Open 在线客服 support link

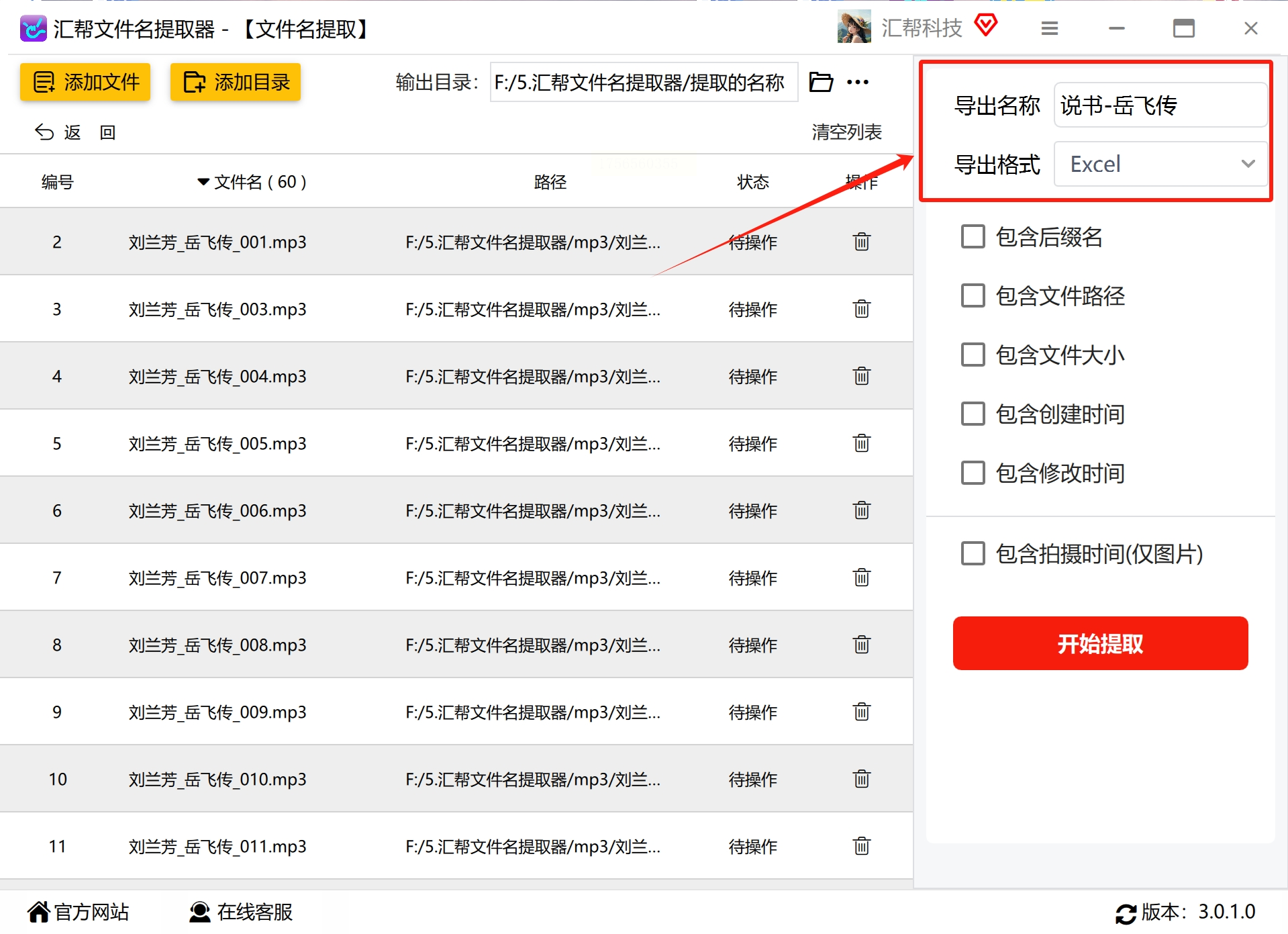tap(240, 912)
